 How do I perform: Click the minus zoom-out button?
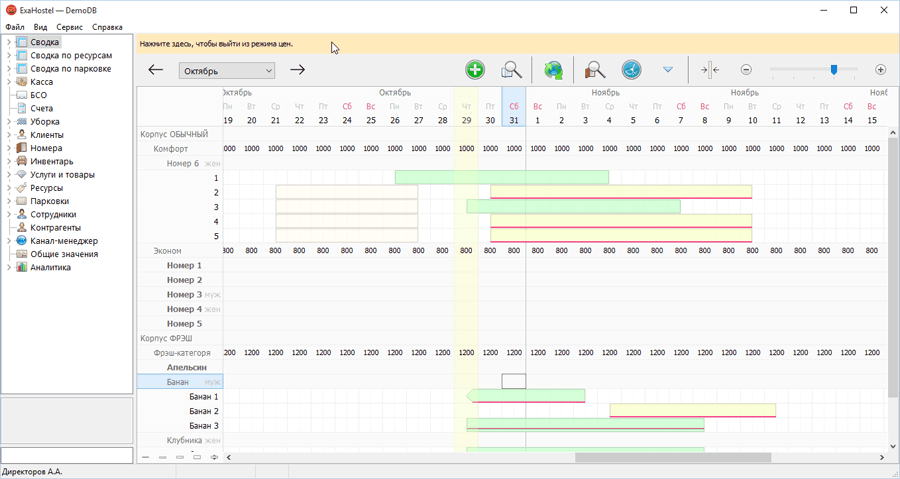[746, 69]
